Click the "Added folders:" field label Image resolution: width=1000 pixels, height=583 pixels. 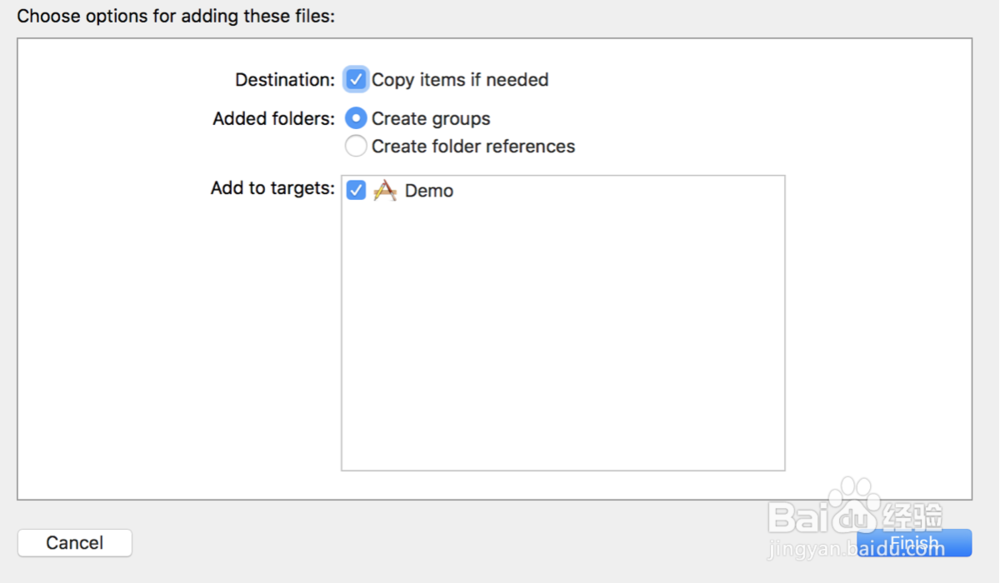274,119
